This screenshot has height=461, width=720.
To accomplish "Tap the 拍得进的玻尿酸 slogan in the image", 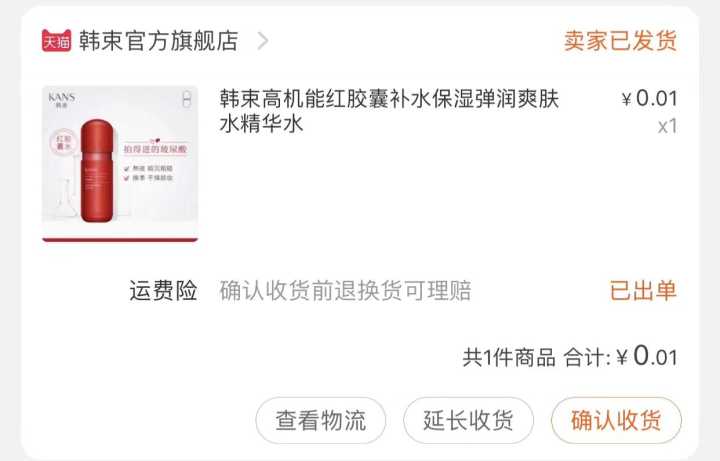I will point(155,149).
